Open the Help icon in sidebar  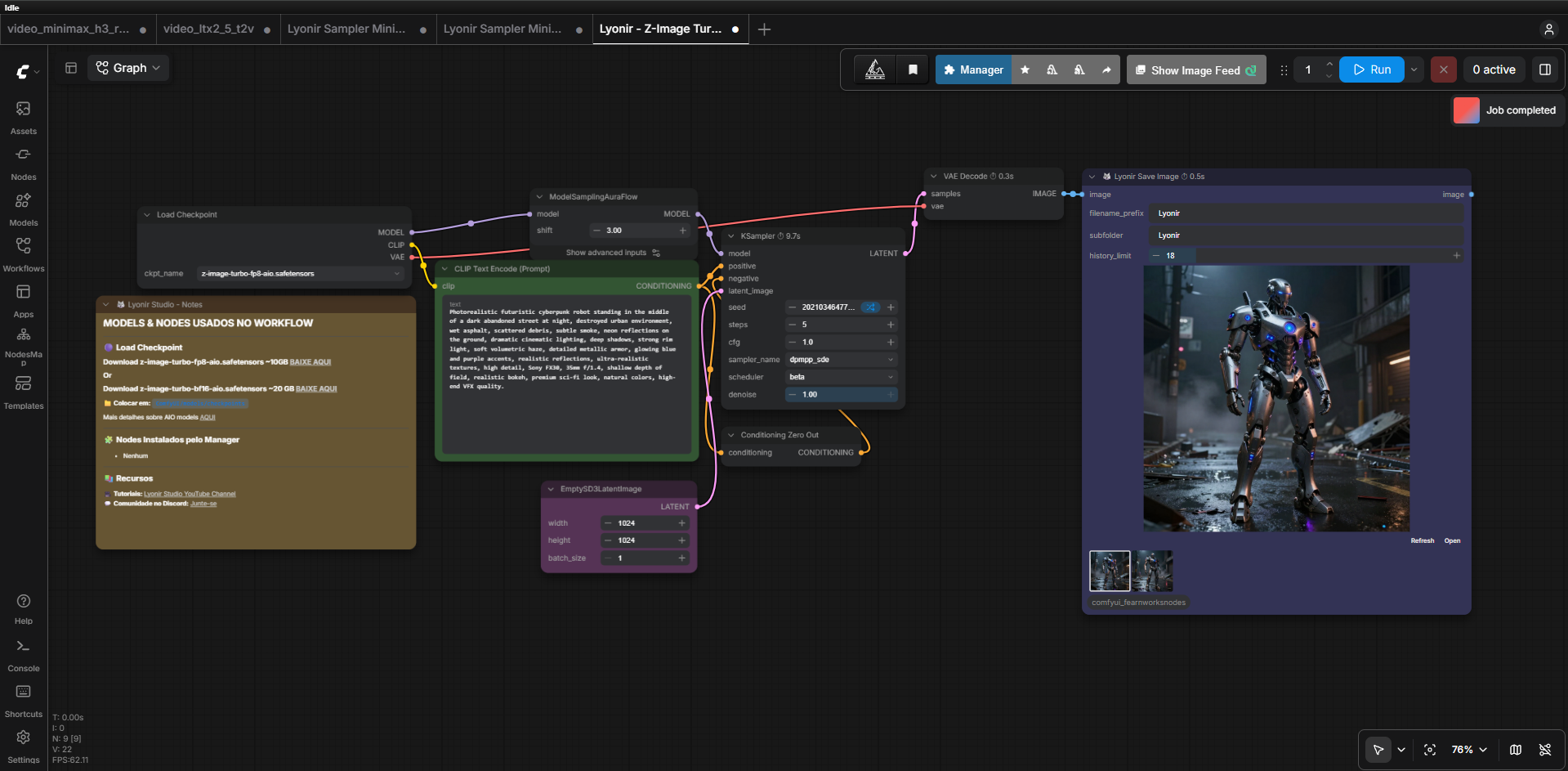pyautogui.click(x=24, y=609)
